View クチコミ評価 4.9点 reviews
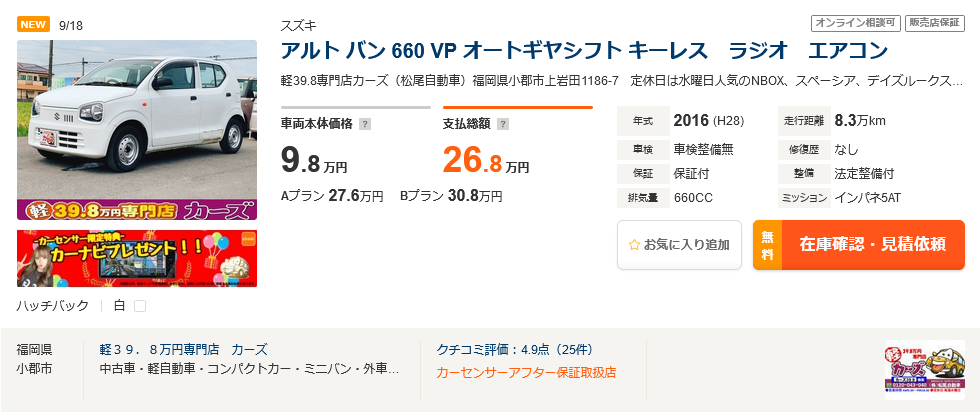The height and width of the screenshot is (412, 980). (x=514, y=350)
